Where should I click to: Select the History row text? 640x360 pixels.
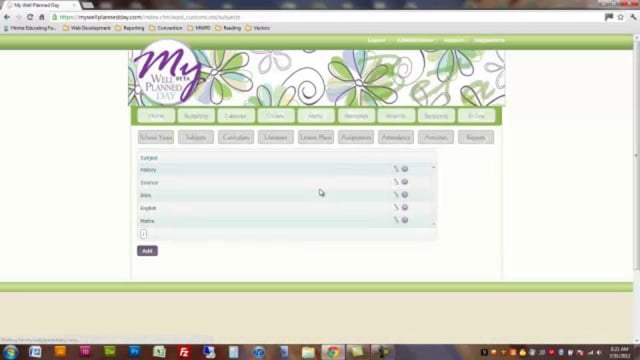coord(148,170)
